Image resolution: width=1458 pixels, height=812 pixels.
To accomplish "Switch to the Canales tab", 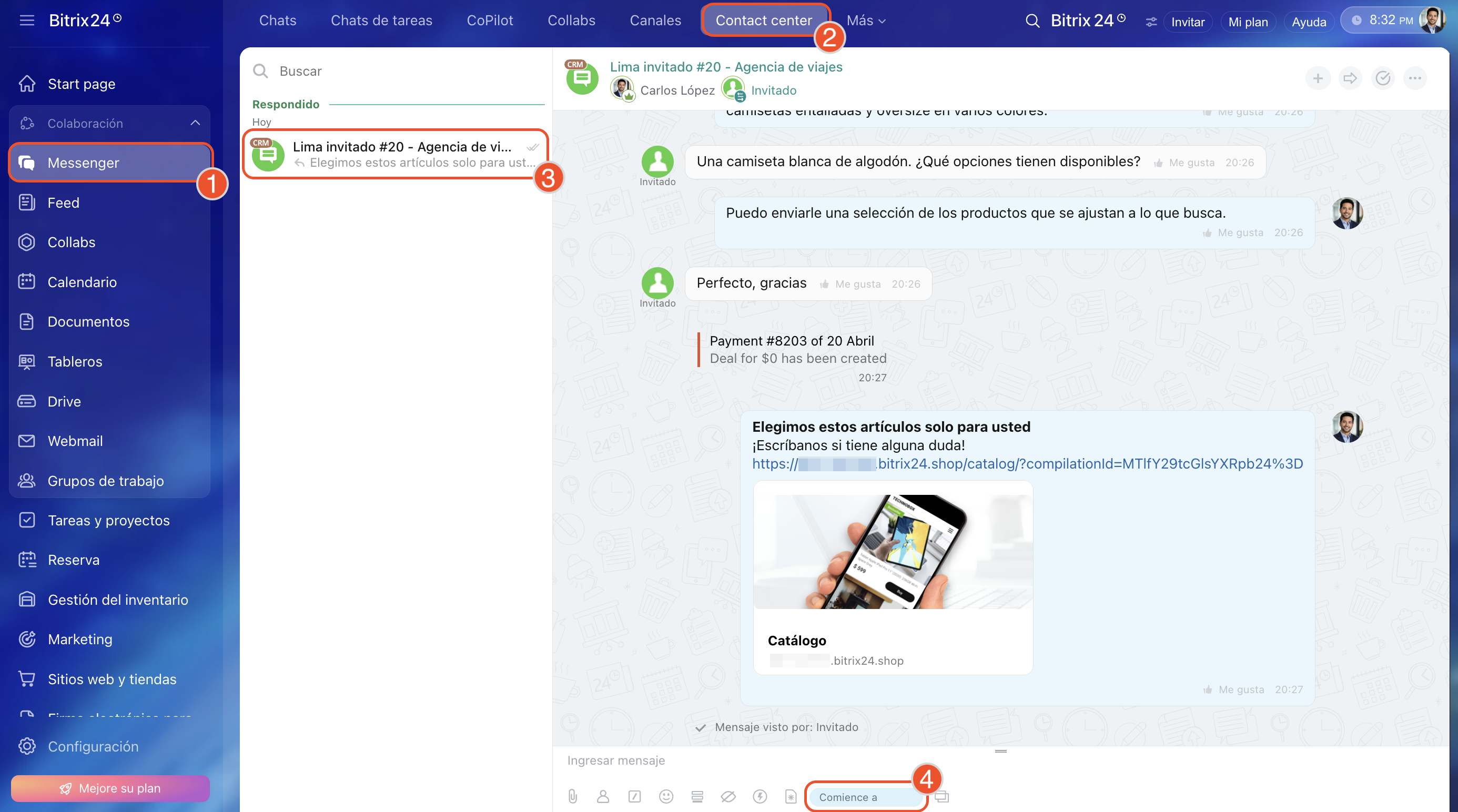I will pyautogui.click(x=655, y=21).
